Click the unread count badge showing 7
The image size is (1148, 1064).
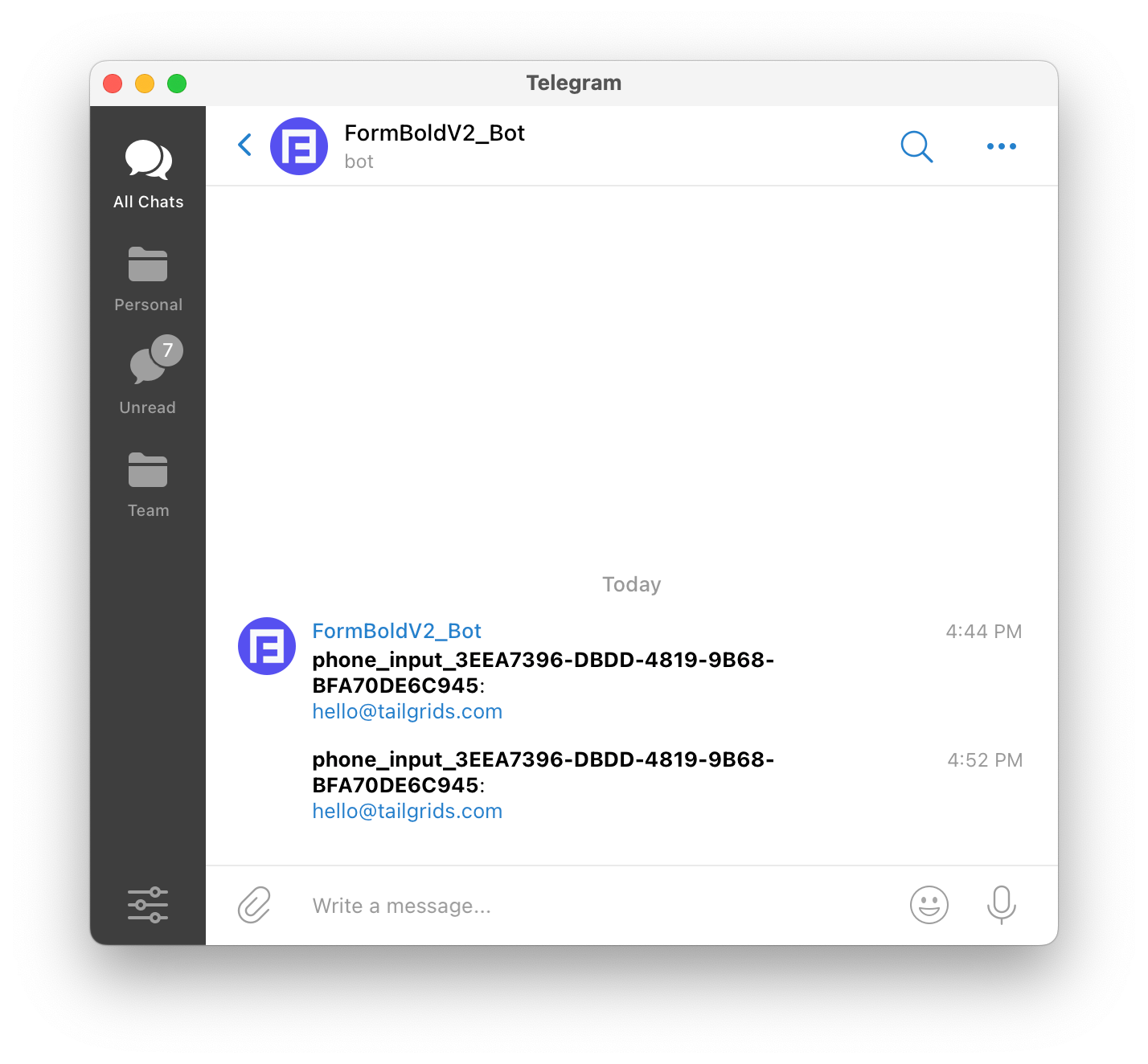pos(167,350)
